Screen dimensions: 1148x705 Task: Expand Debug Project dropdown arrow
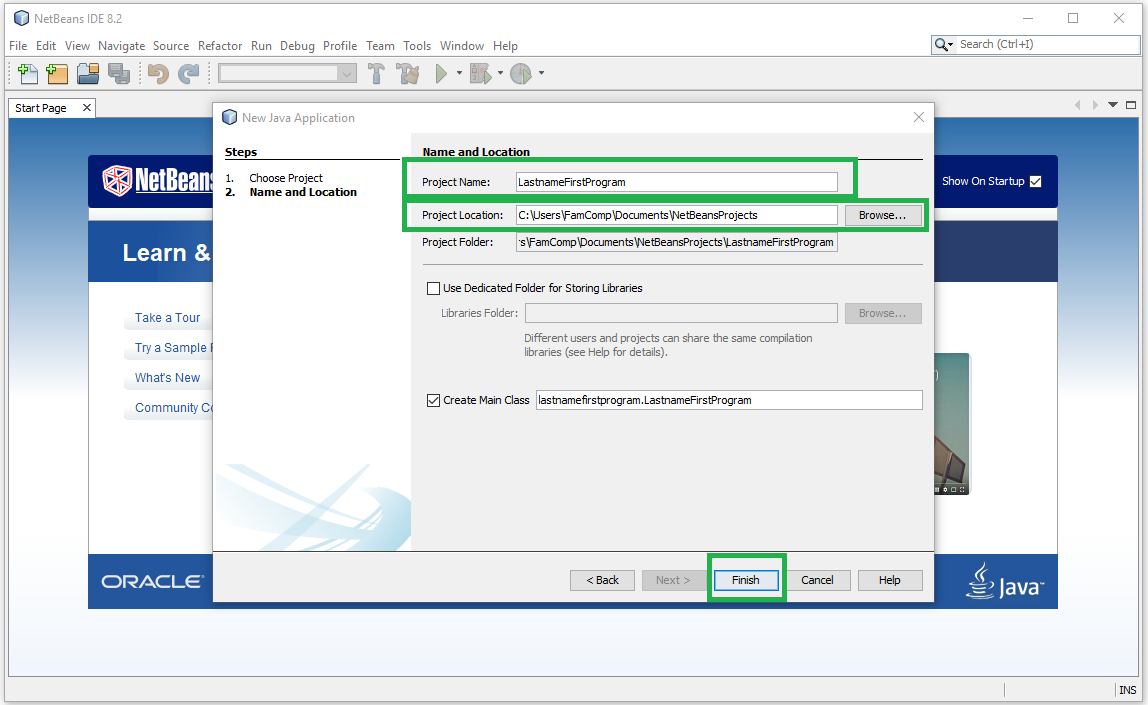tap(501, 73)
